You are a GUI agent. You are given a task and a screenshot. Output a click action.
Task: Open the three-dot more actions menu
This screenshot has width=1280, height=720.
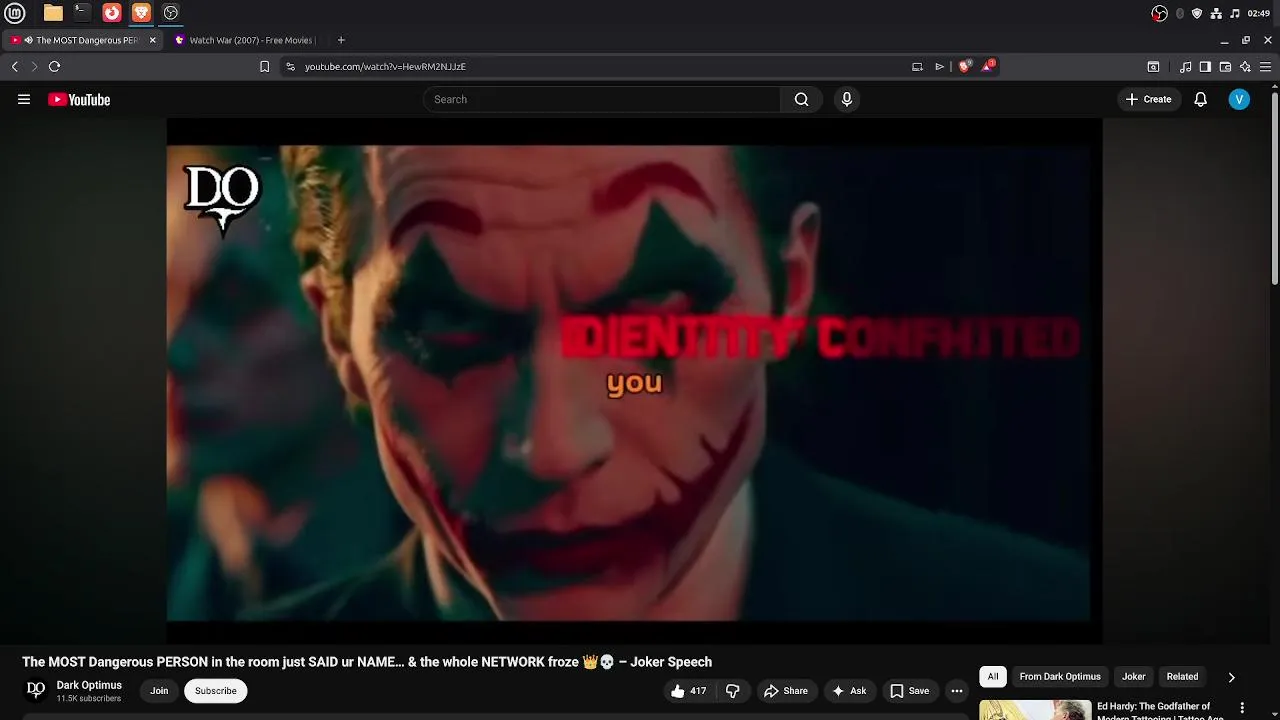click(957, 691)
